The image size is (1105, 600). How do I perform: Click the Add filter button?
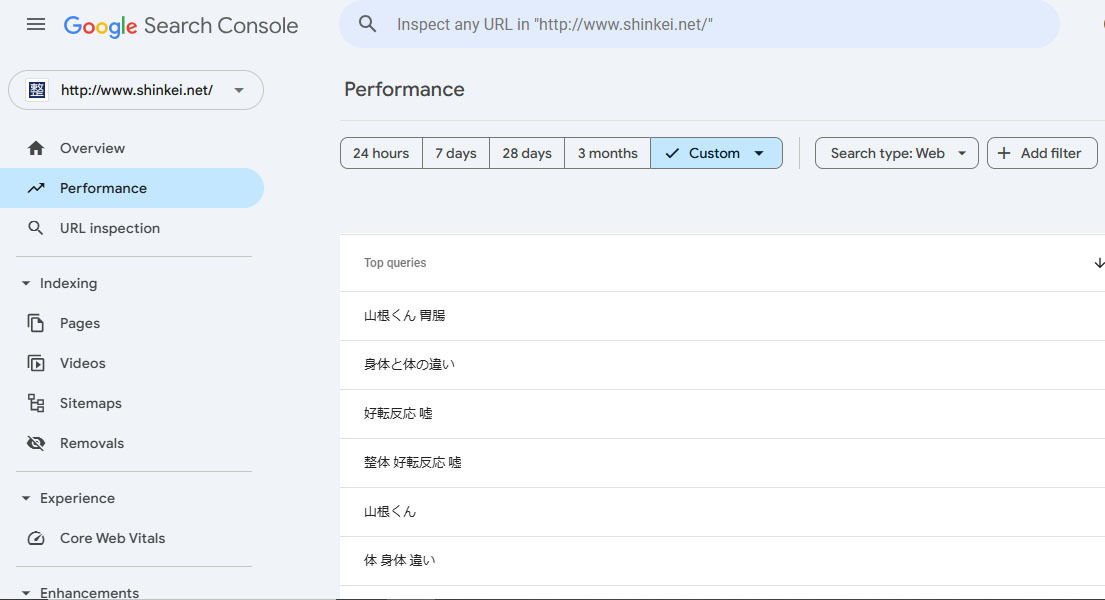pos(1042,153)
